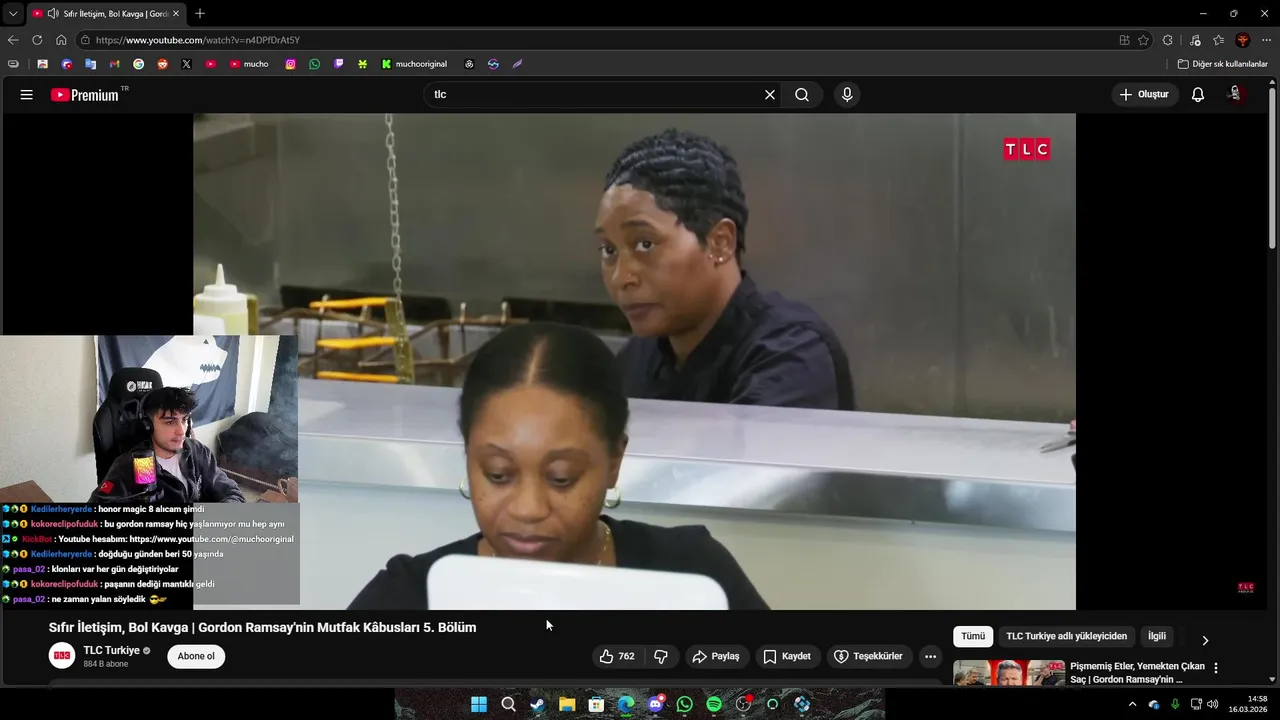The height and width of the screenshot is (720, 1280).
Task: Open the Instagram bookmark
Action: click(x=291, y=64)
